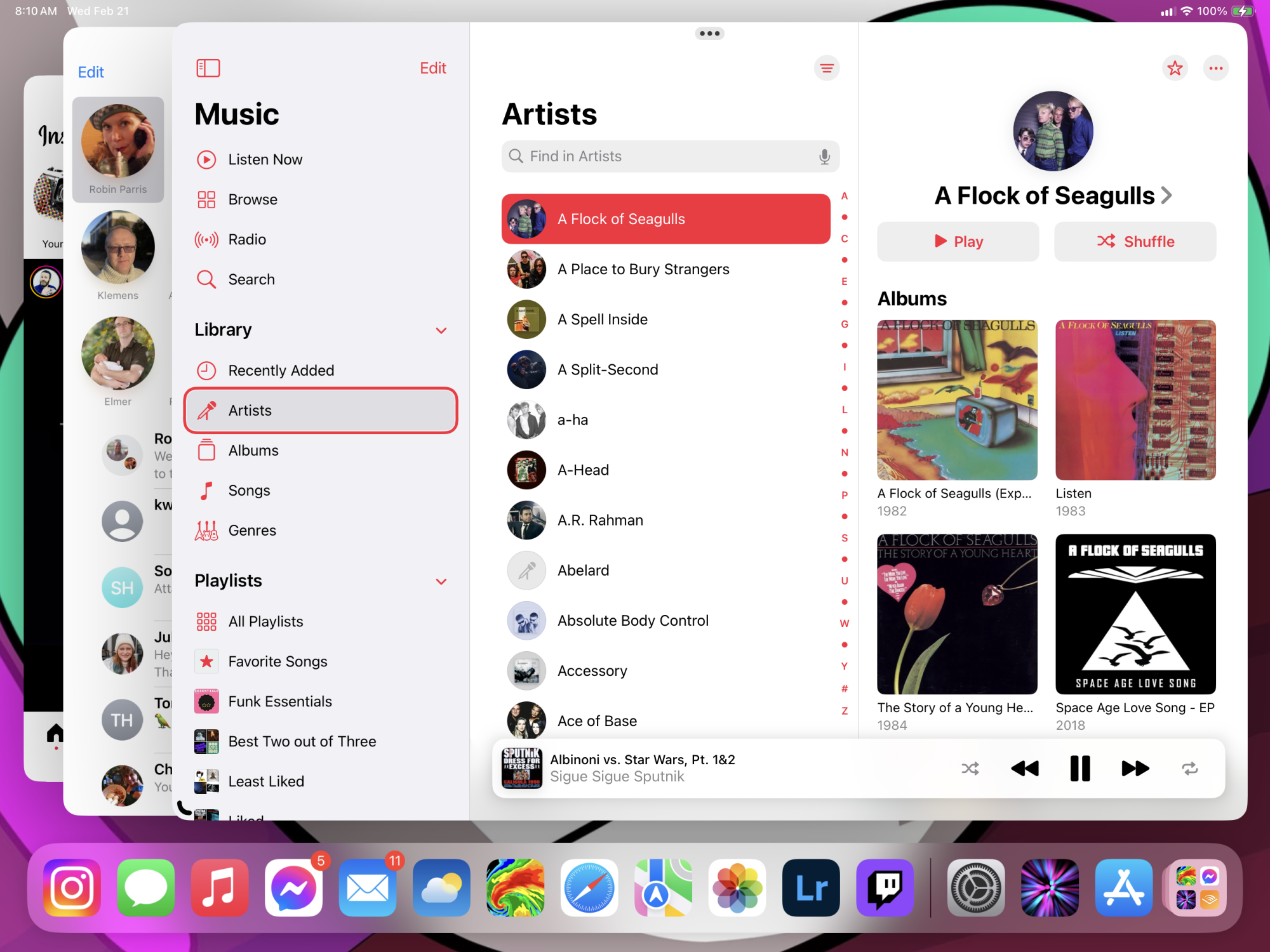Pause the current song

pyautogui.click(x=1079, y=769)
